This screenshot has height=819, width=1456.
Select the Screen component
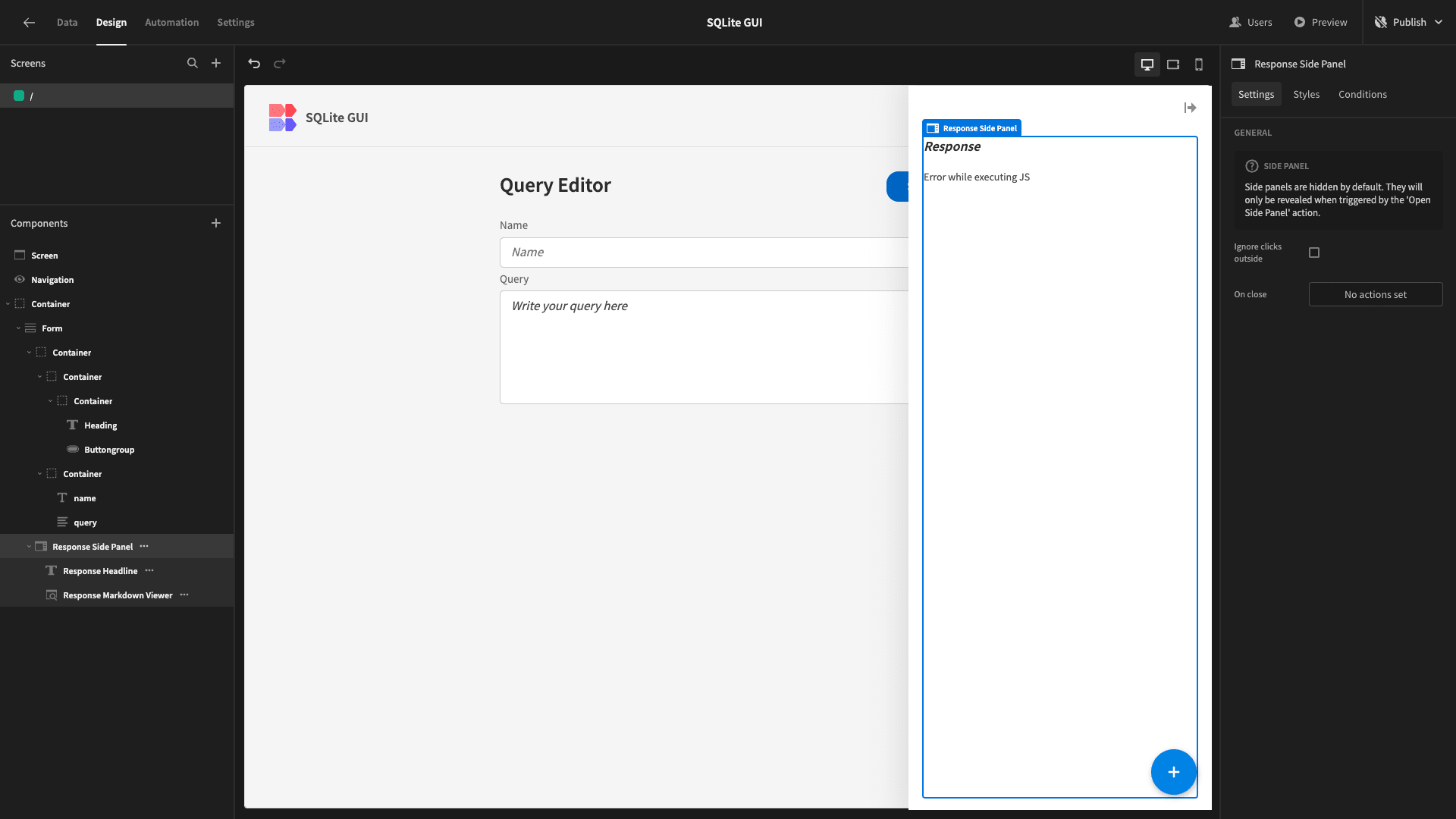click(x=44, y=256)
